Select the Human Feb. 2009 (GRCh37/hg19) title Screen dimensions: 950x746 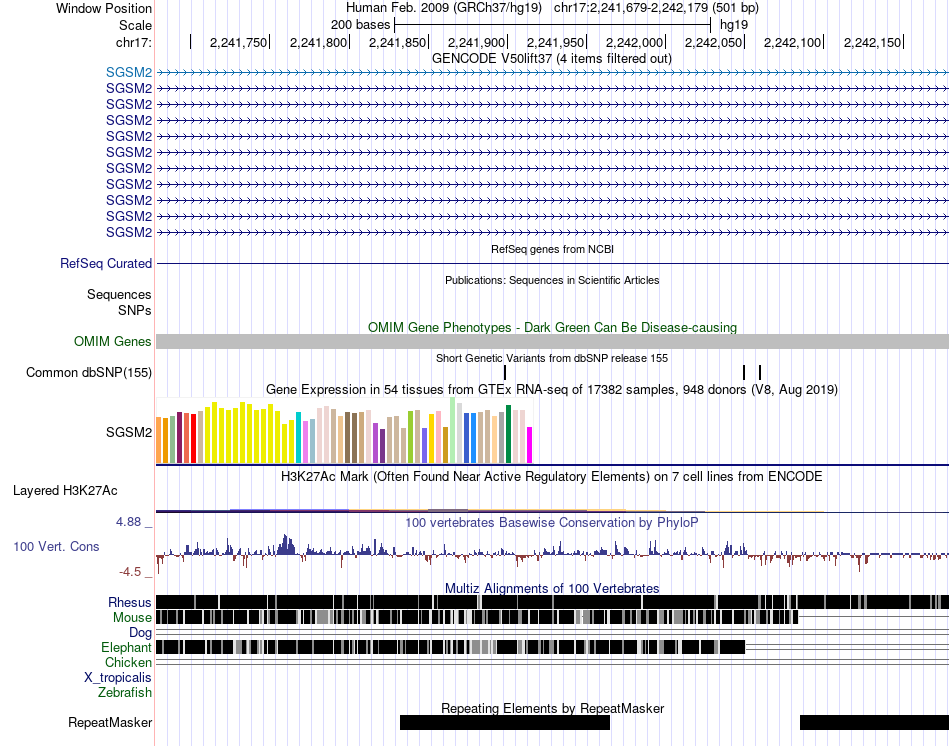[445, 8]
